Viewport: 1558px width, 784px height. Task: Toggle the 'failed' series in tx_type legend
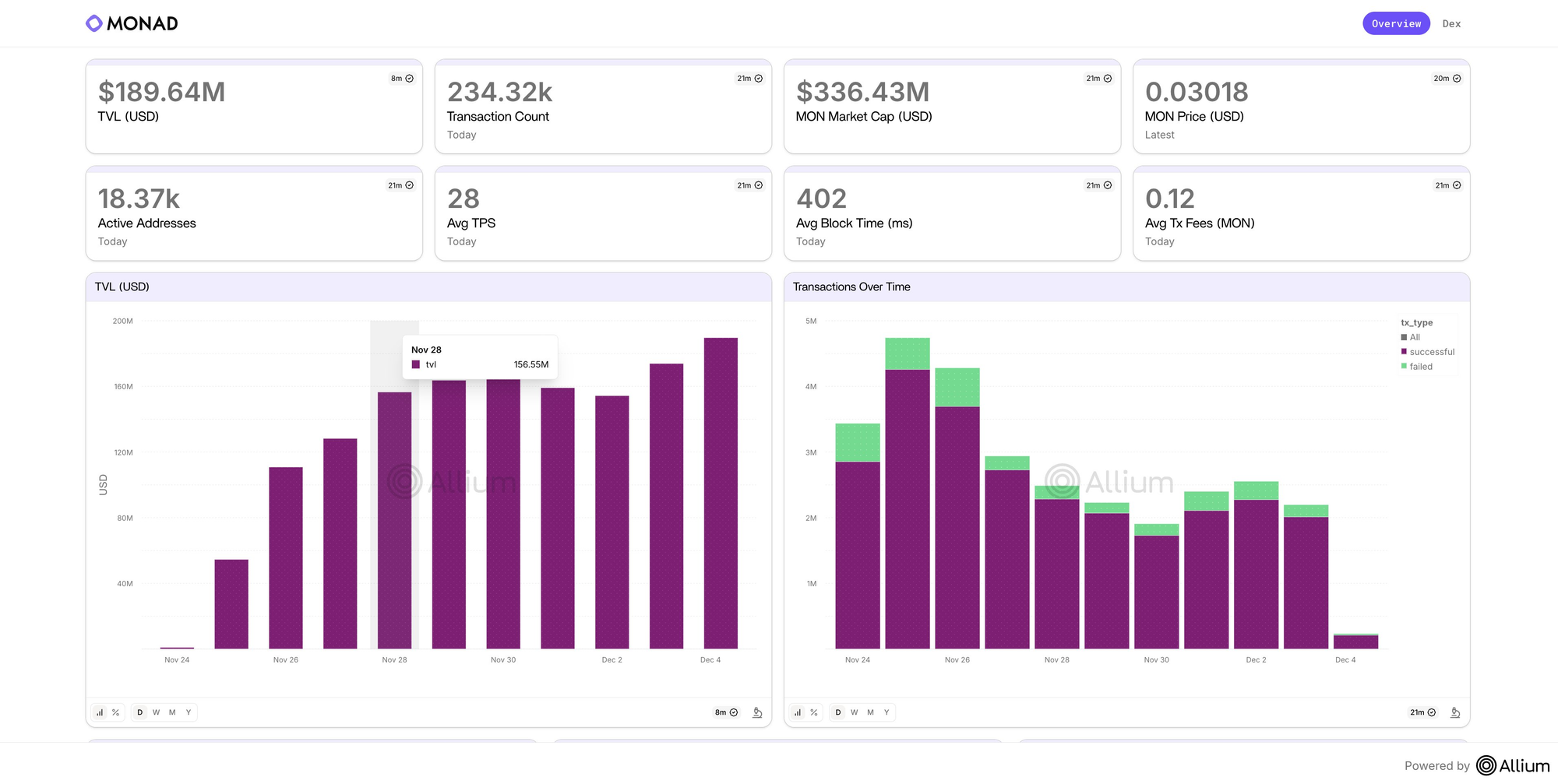(x=1420, y=367)
